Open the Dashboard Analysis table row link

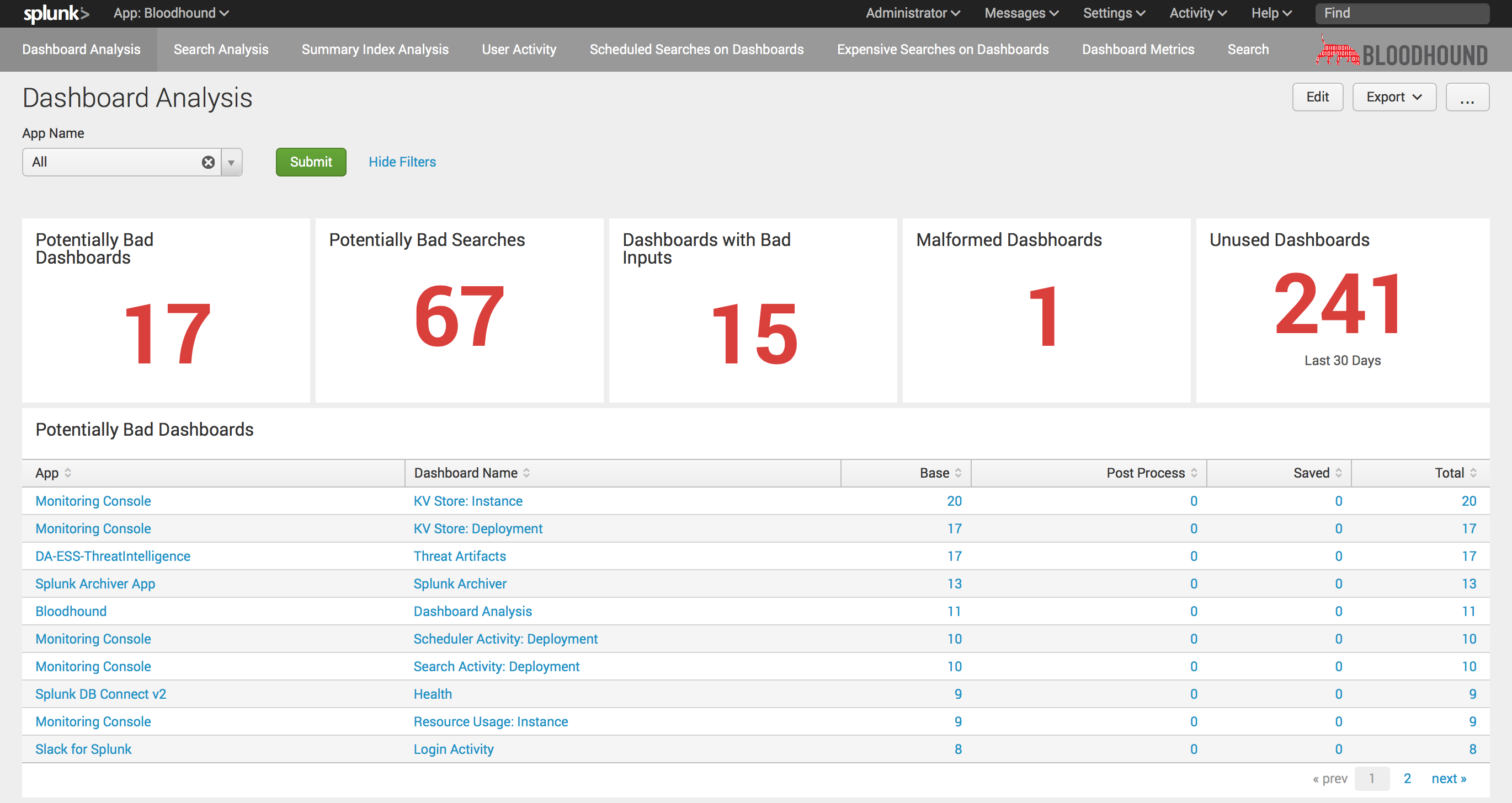click(472, 611)
